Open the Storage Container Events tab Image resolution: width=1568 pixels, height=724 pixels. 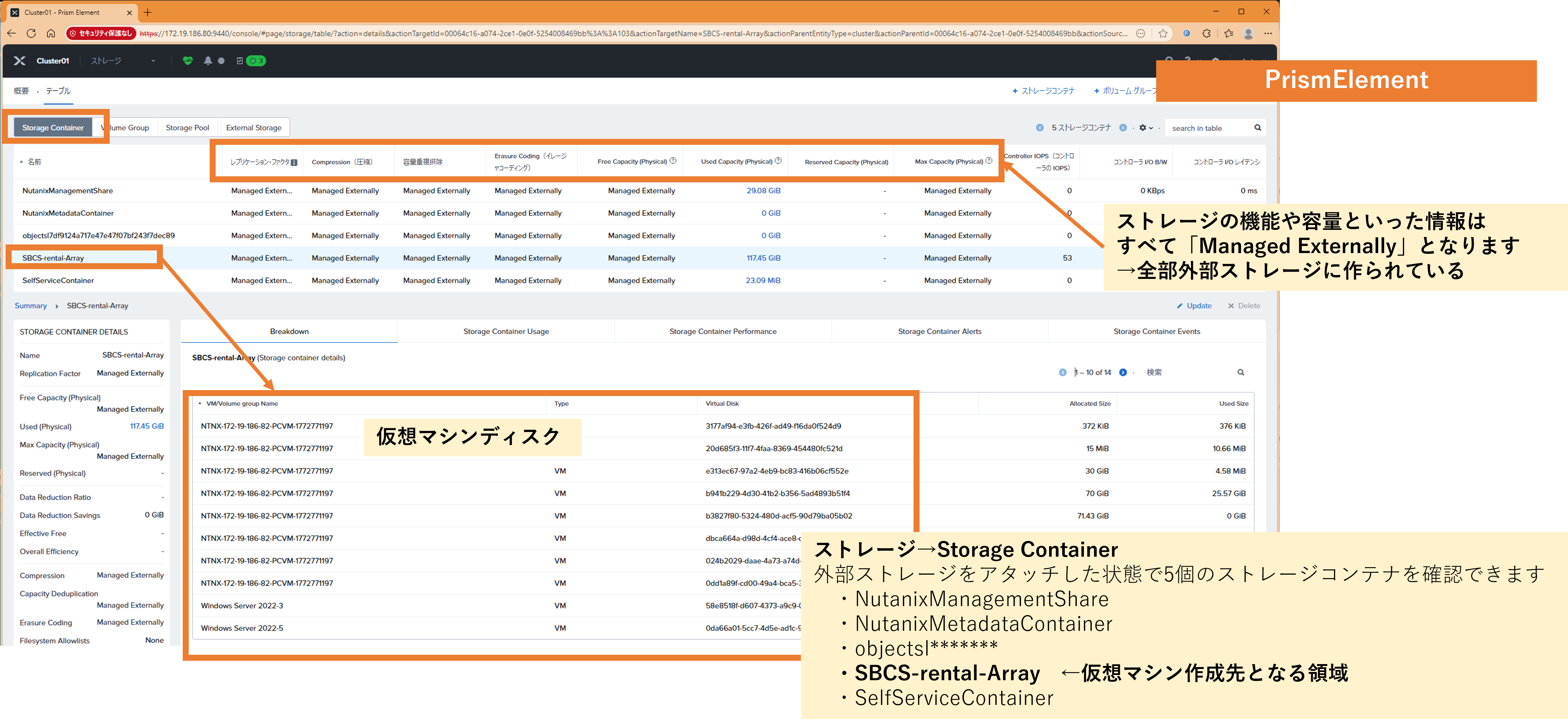(x=1157, y=332)
